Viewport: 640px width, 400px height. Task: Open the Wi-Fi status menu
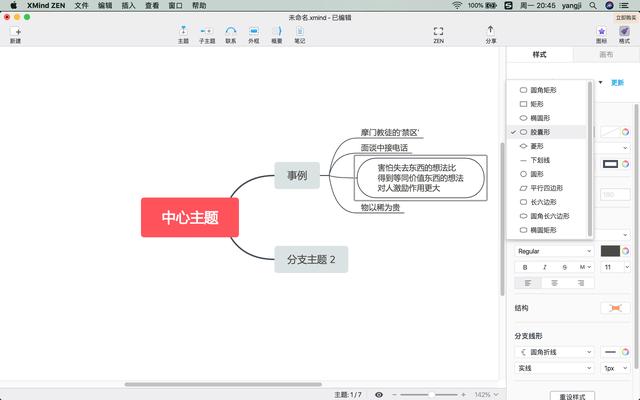click(457, 5)
